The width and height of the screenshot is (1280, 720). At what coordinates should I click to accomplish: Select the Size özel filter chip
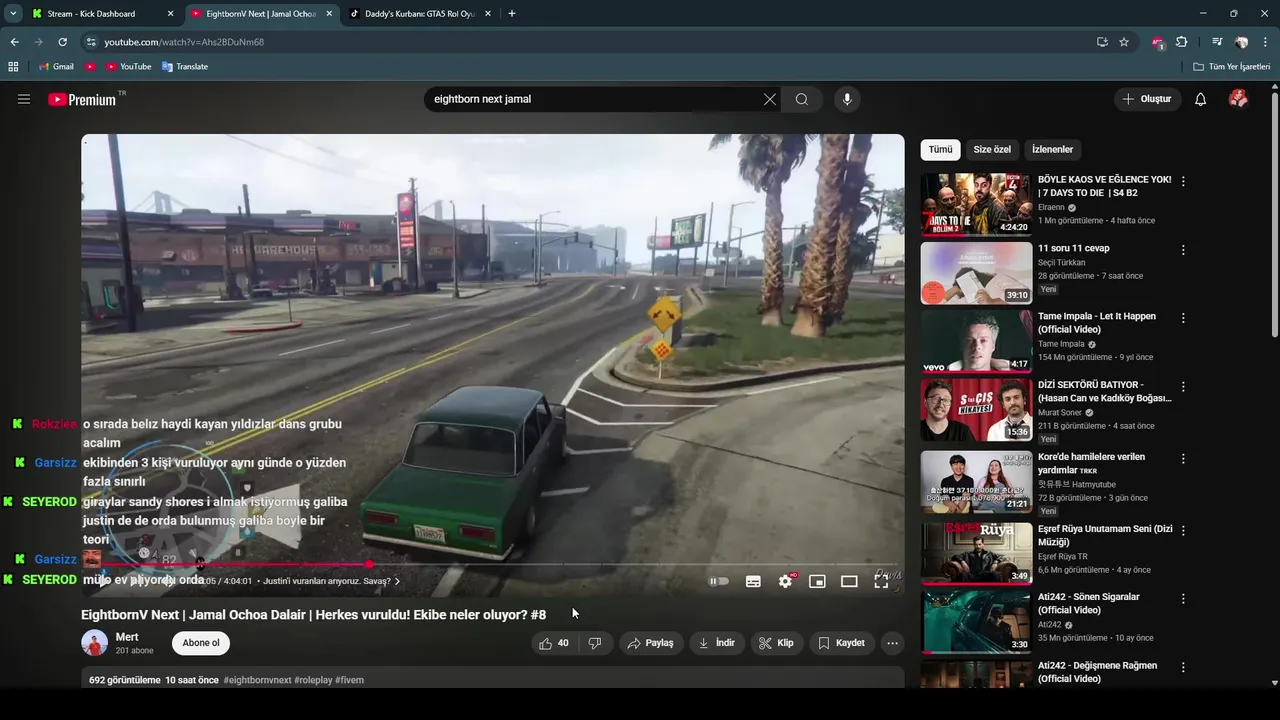pos(992,149)
